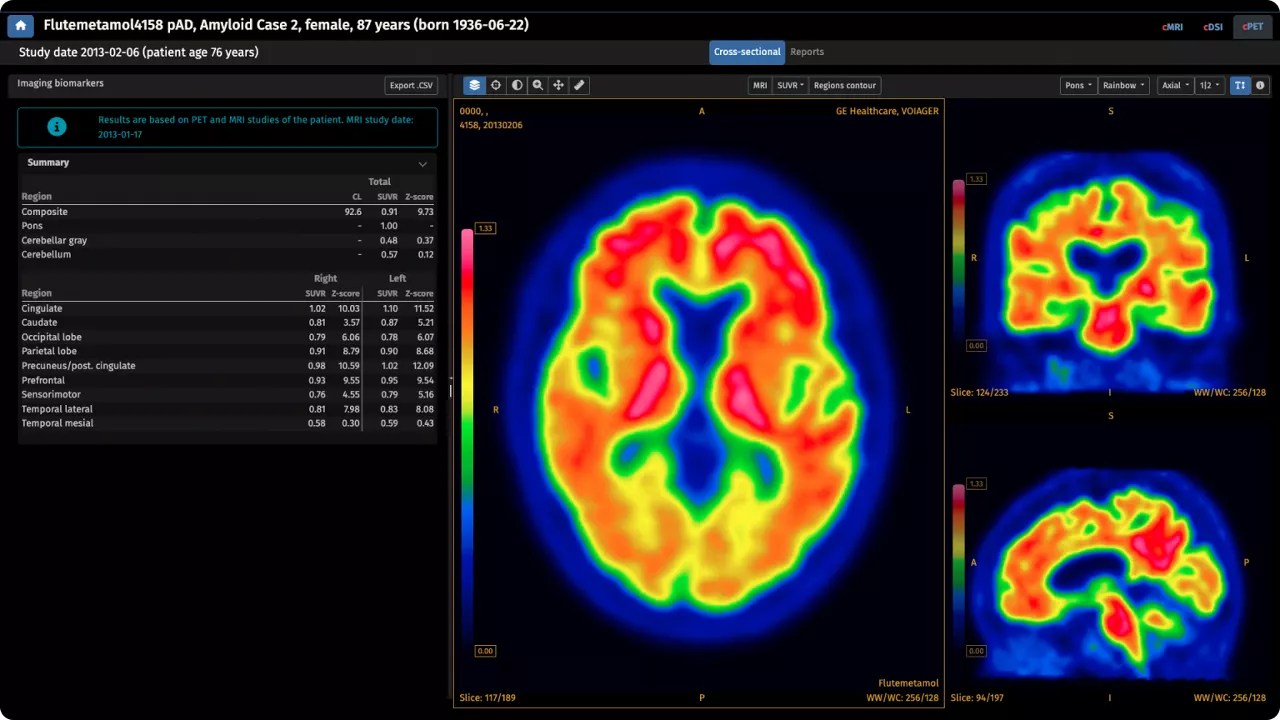Screen dimensions: 1280x720
Task: Click the Composite row in summary table
Action: click(227, 212)
